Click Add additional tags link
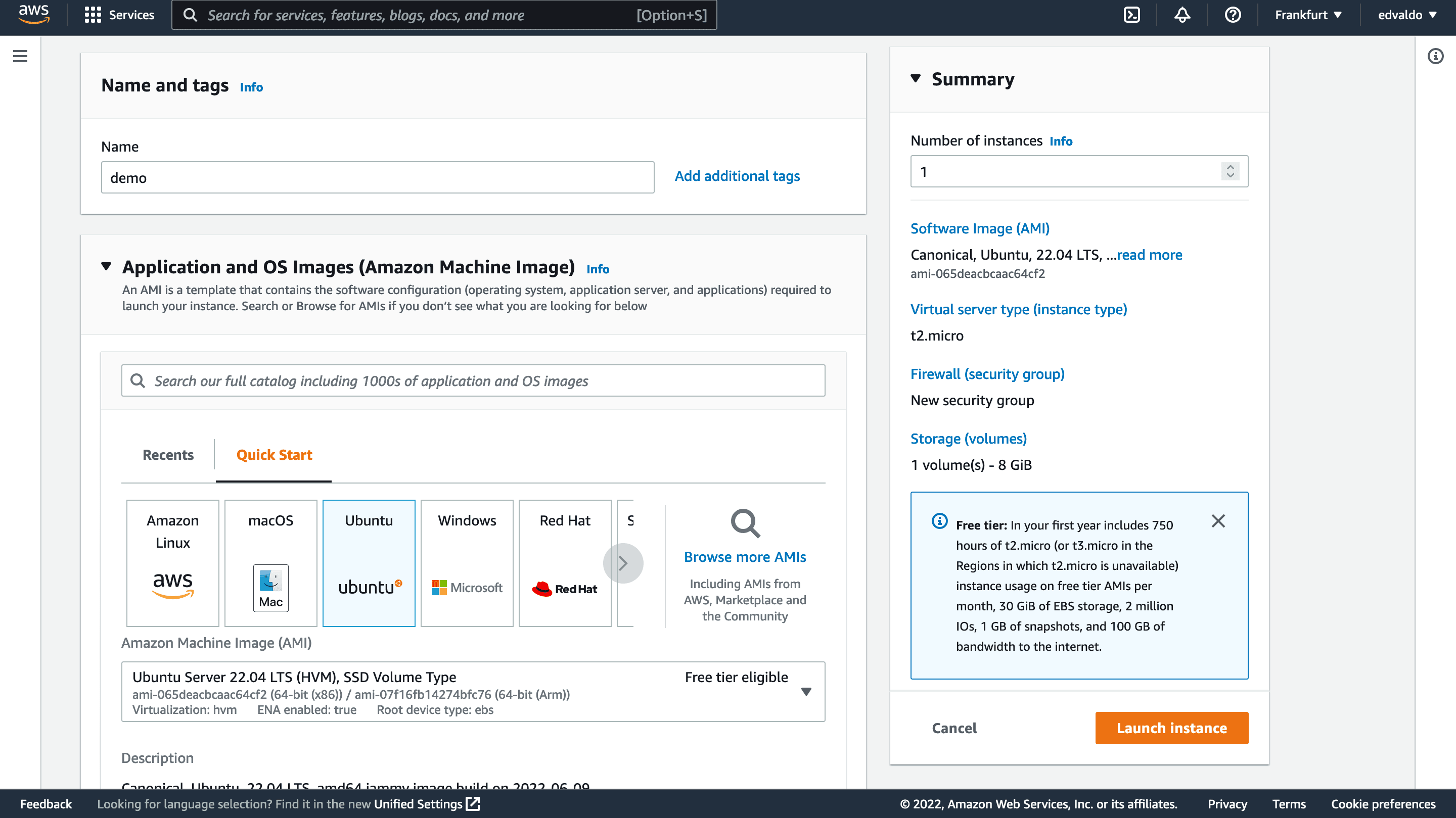1456x818 pixels. point(737,176)
